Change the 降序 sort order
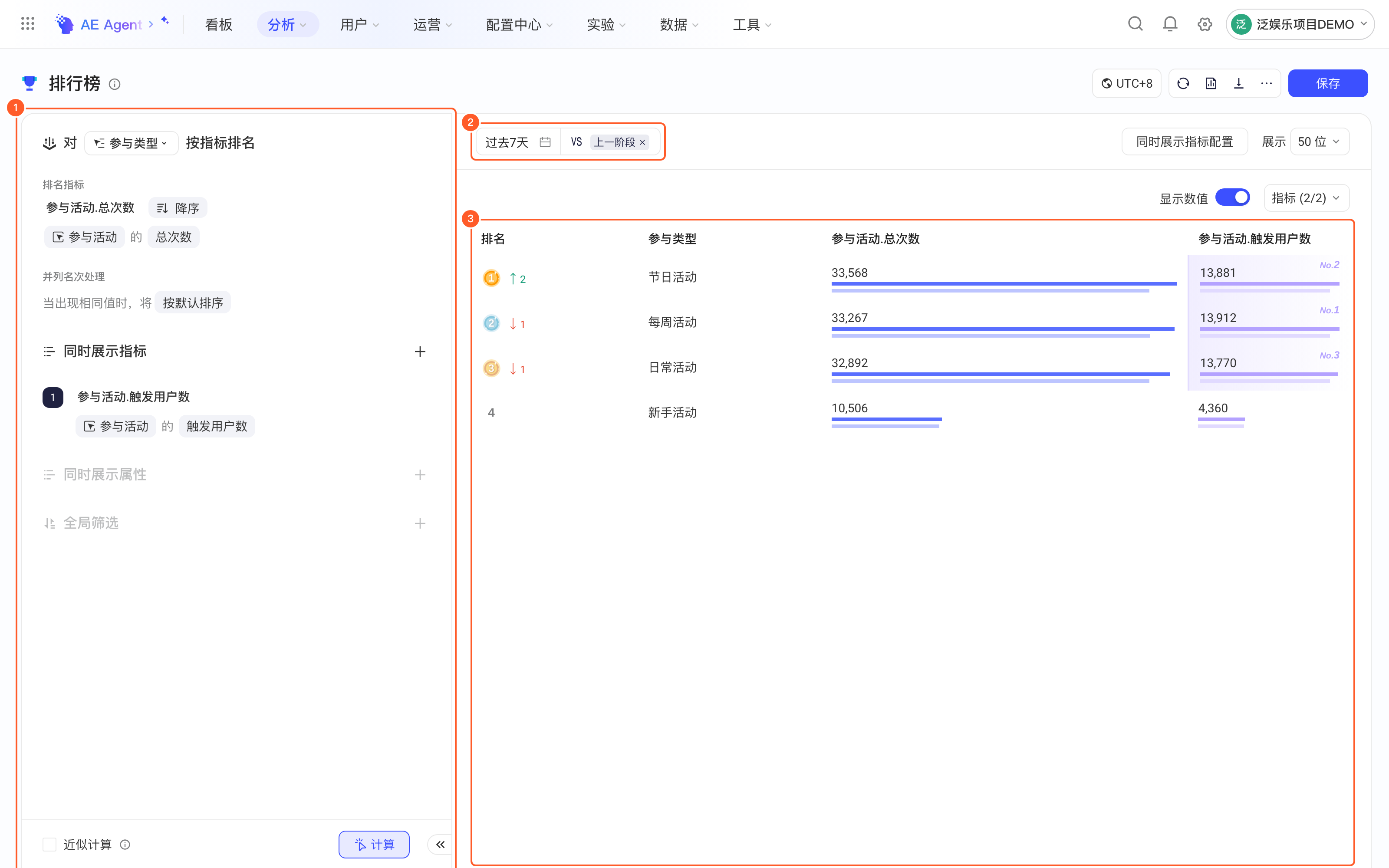The width and height of the screenshot is (1389, 868). point(178,208)
